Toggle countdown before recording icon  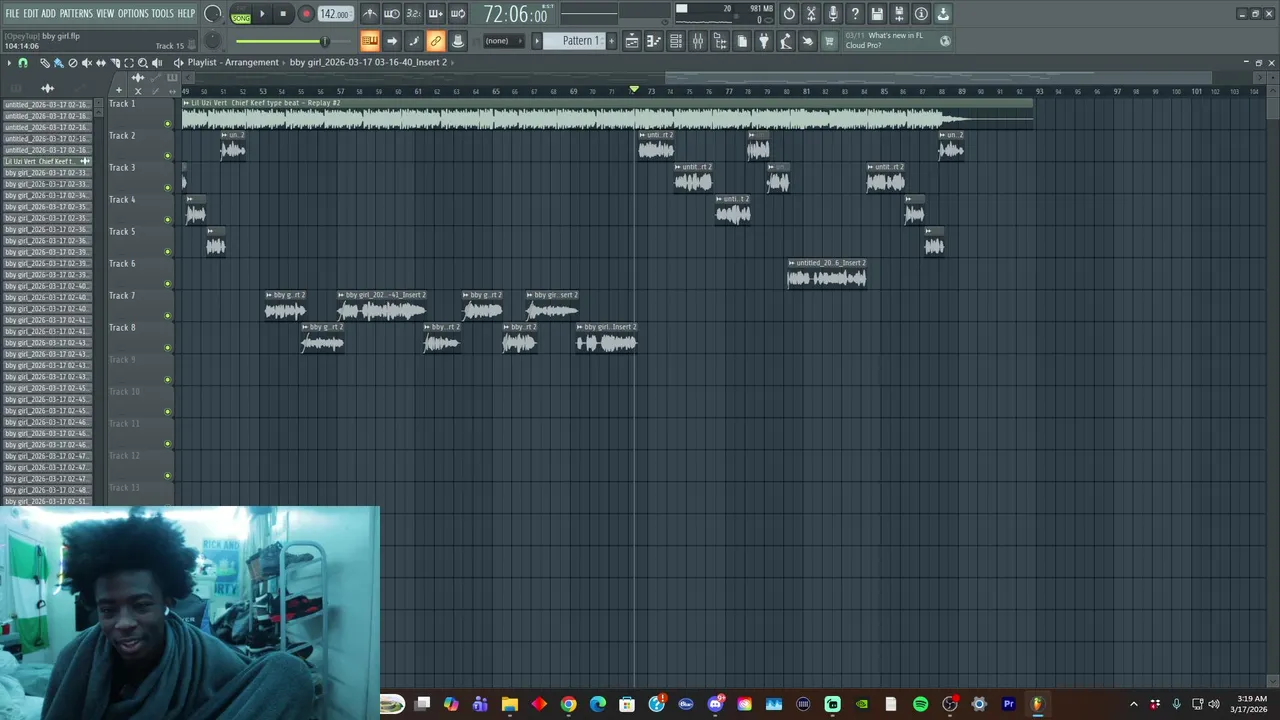[x=414, y=14]
